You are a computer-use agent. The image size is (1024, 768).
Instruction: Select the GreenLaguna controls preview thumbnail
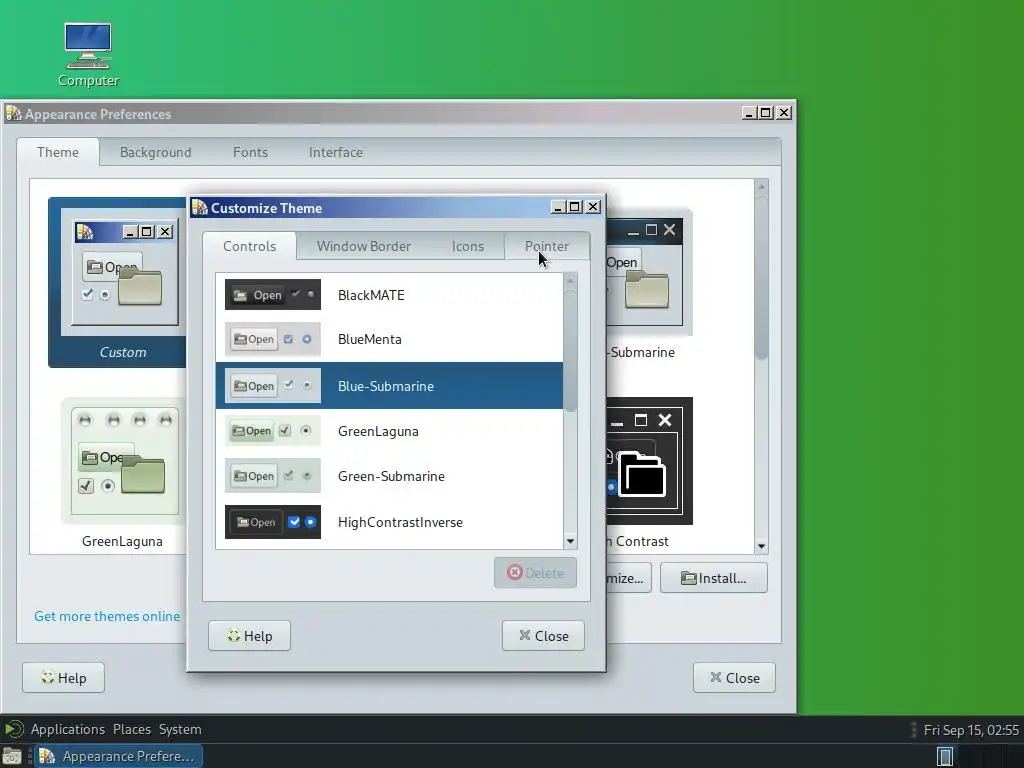tap(272, 431)
